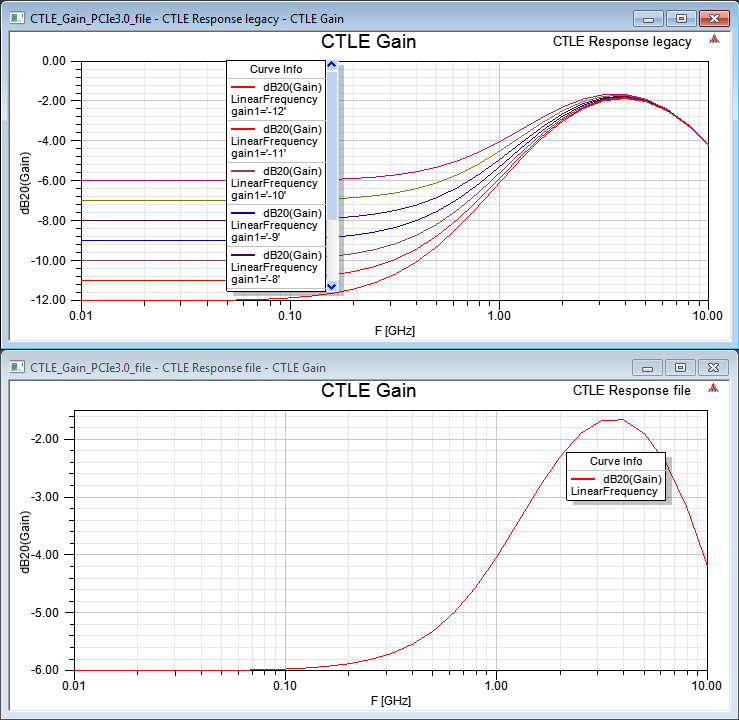Click dB20(Gain) LinearFrequency legend entry in file plot
The width and height of the screenshot is (739, 720).
point(616,485)
